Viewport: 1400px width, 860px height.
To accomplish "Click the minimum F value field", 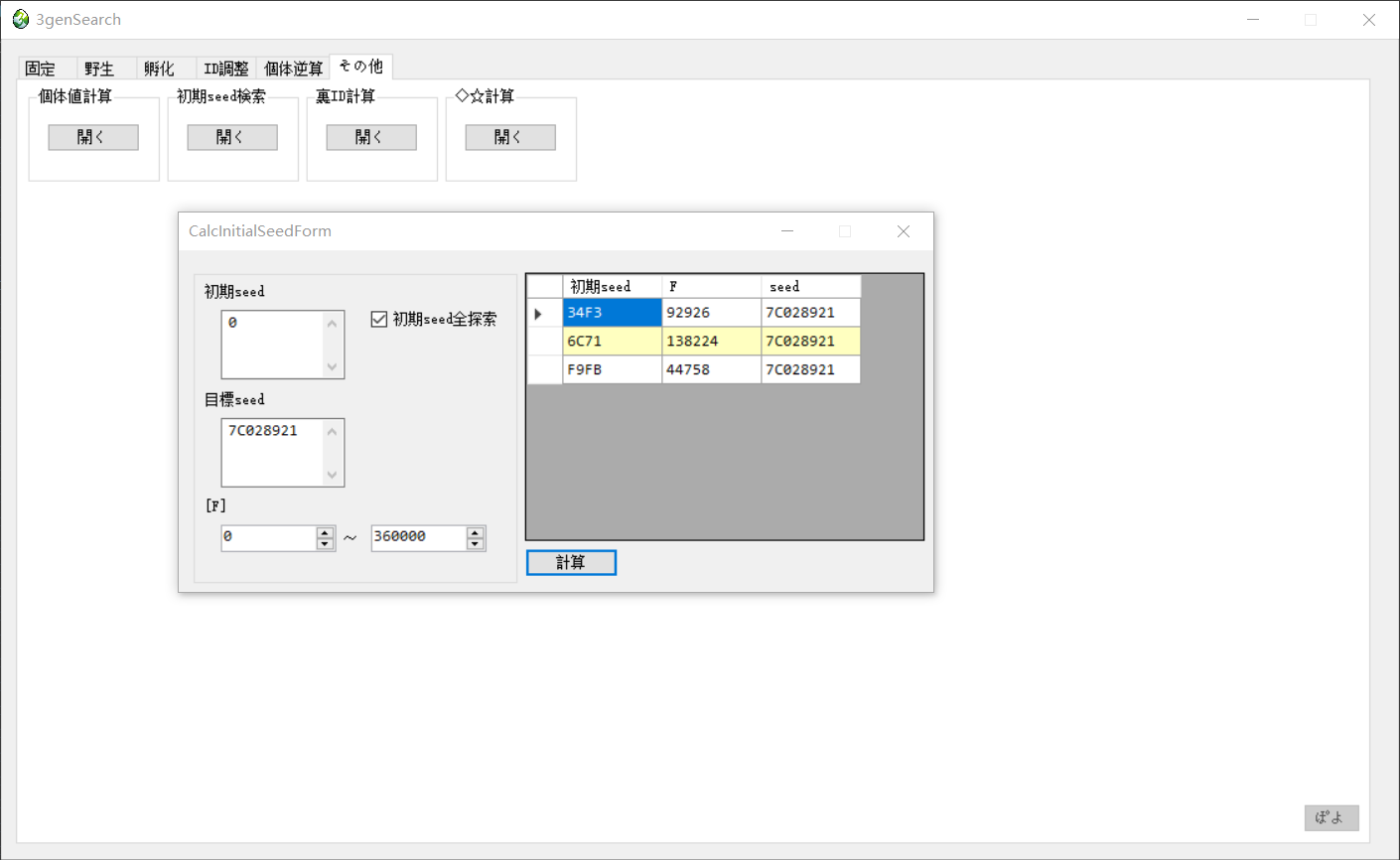I will (x=268, y=537).
